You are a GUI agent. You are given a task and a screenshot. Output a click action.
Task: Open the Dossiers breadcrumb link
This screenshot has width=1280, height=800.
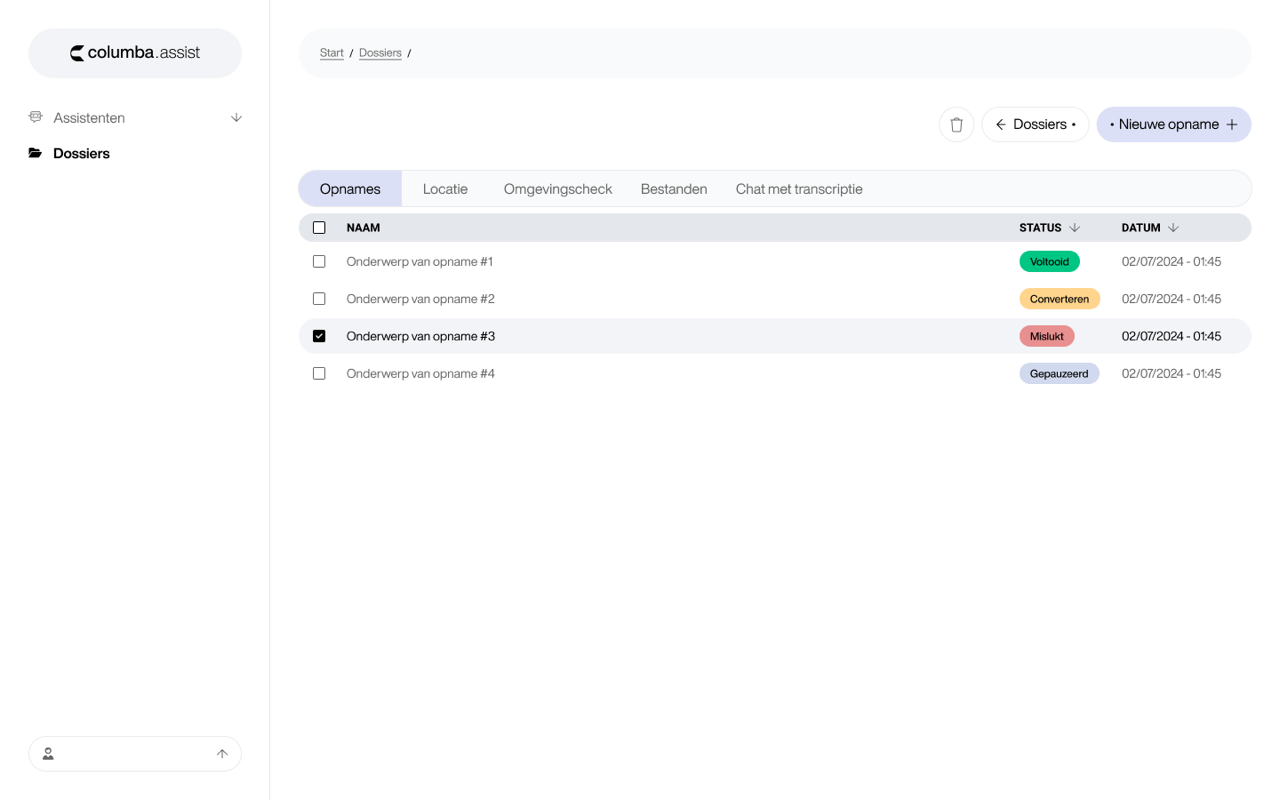380,53
